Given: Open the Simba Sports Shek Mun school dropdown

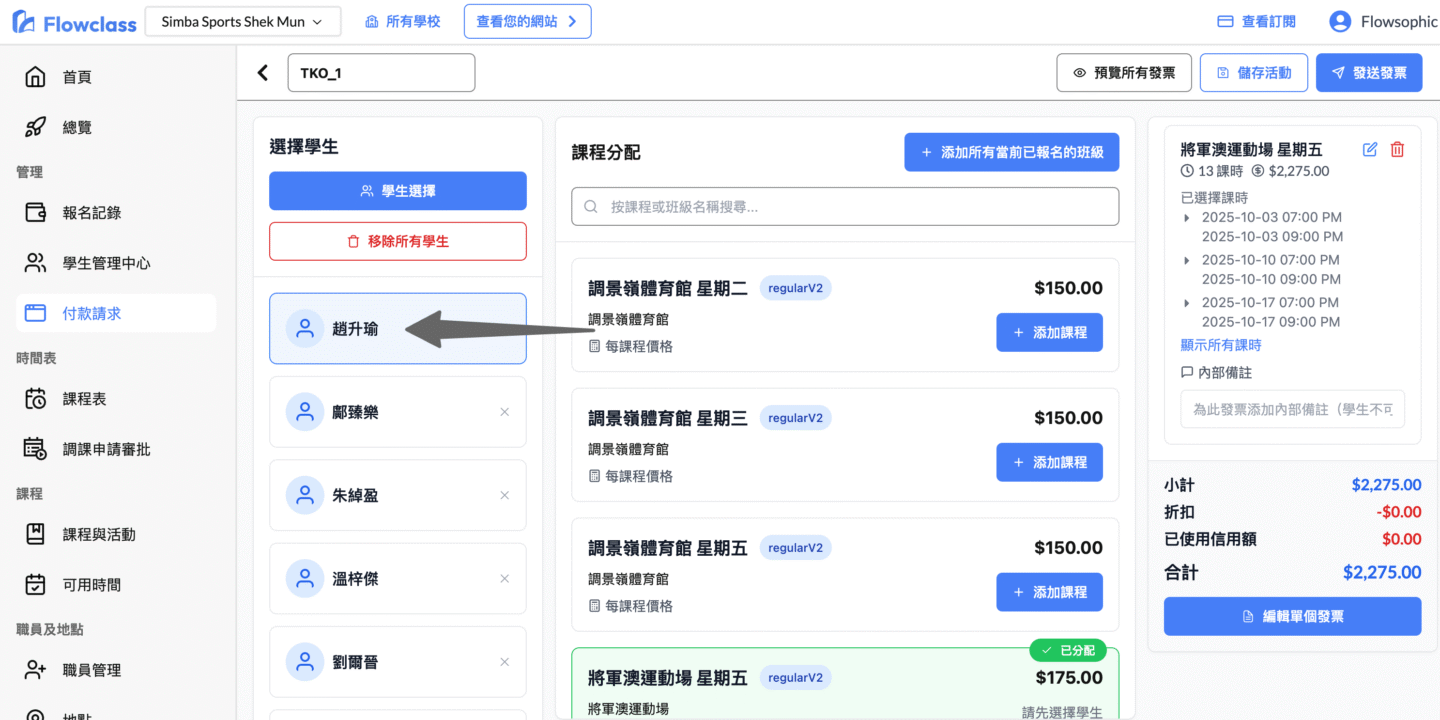Looking at the screenshot, I should [242, 21].
